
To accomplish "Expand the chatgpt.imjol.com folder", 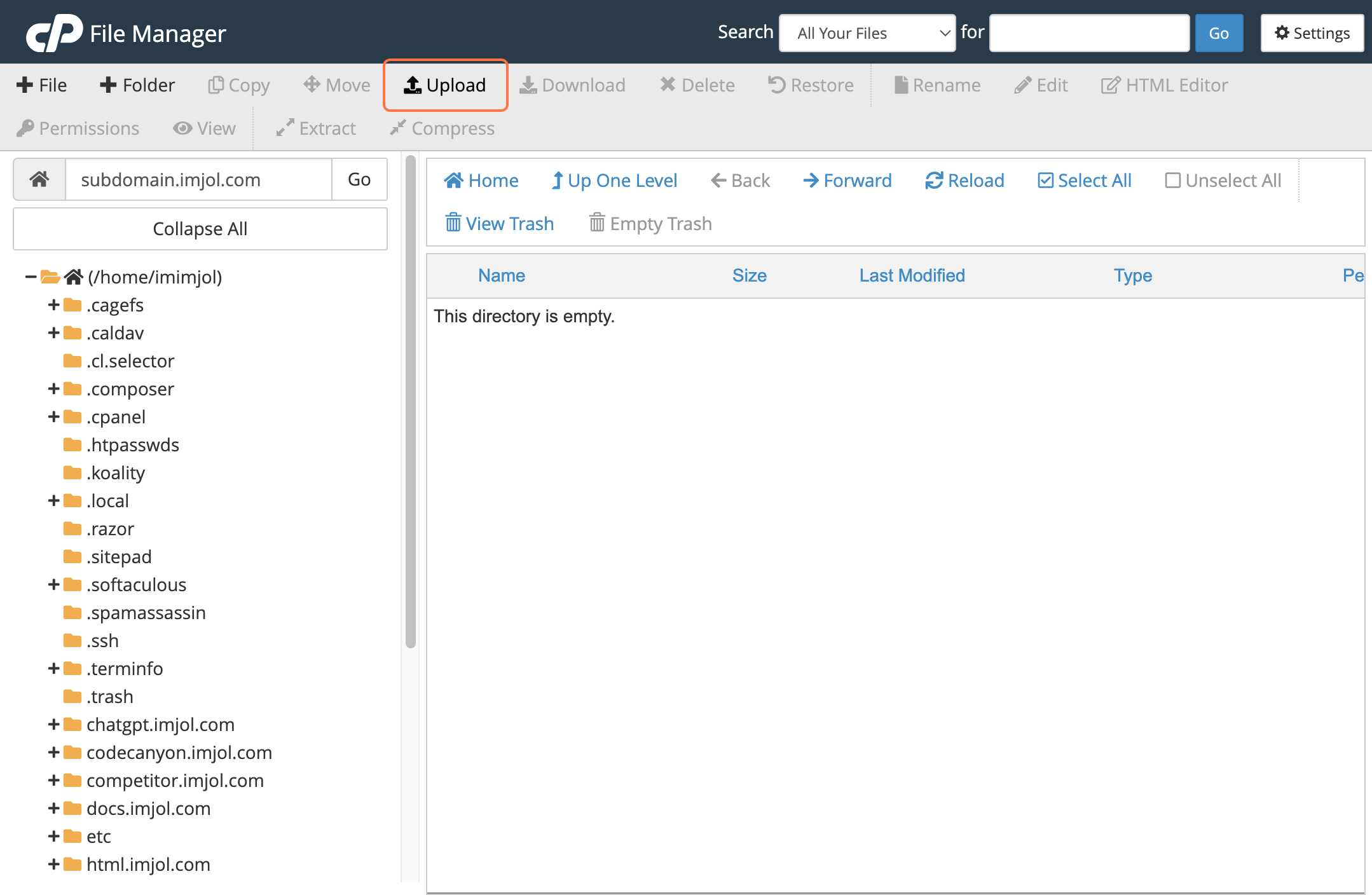I will click(x=54, y=725).
